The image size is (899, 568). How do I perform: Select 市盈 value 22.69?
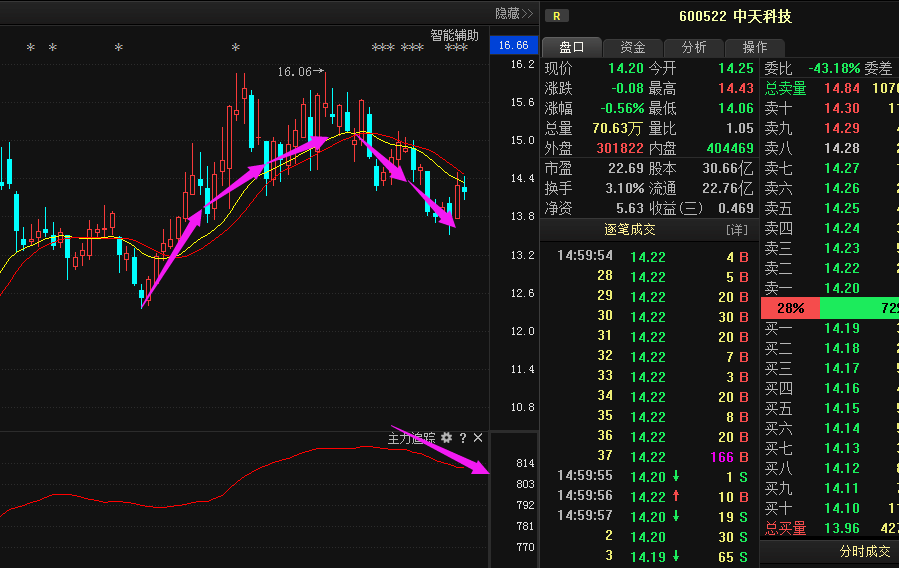pos(626,169)
